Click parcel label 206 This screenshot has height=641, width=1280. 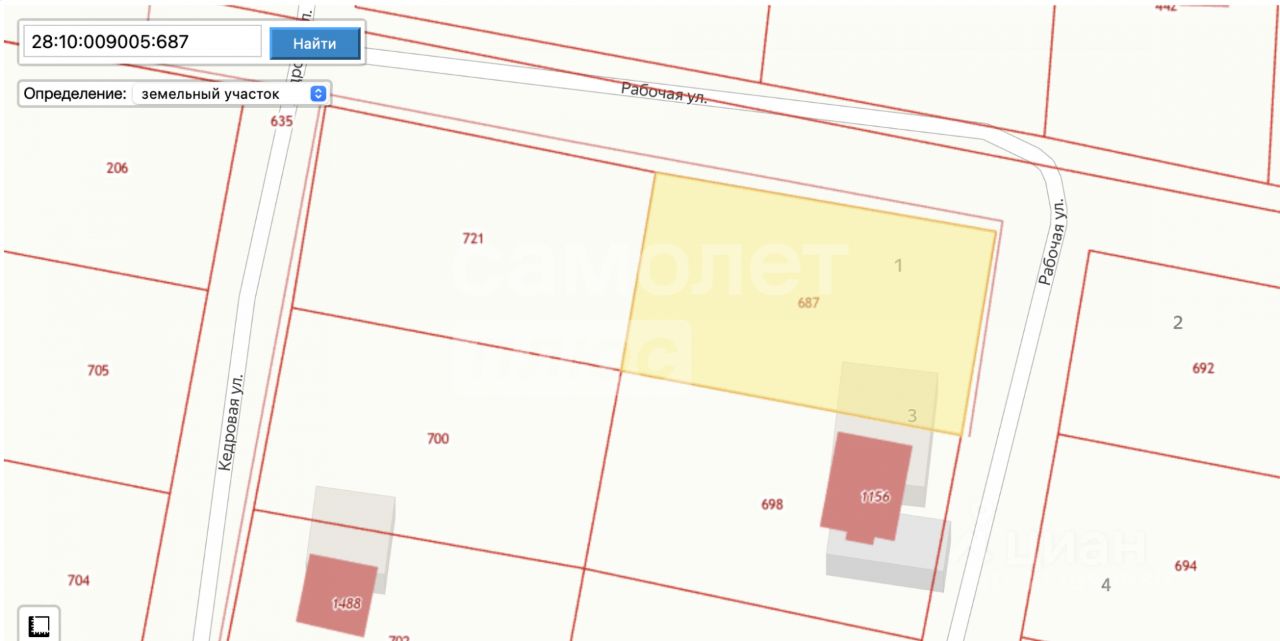(117, 168)
